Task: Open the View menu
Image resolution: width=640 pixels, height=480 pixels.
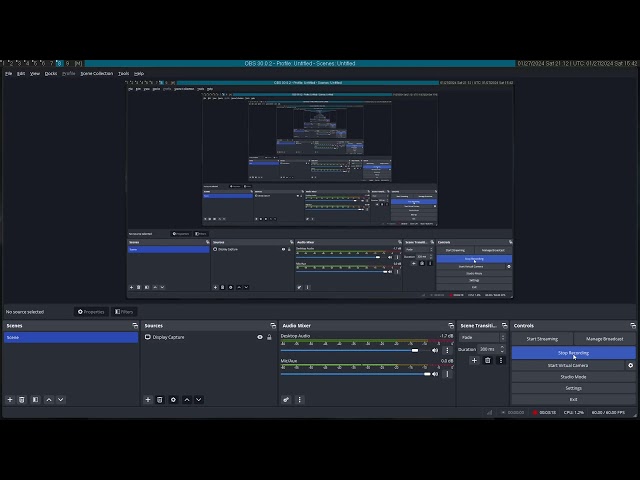Action: coord(35,73)
